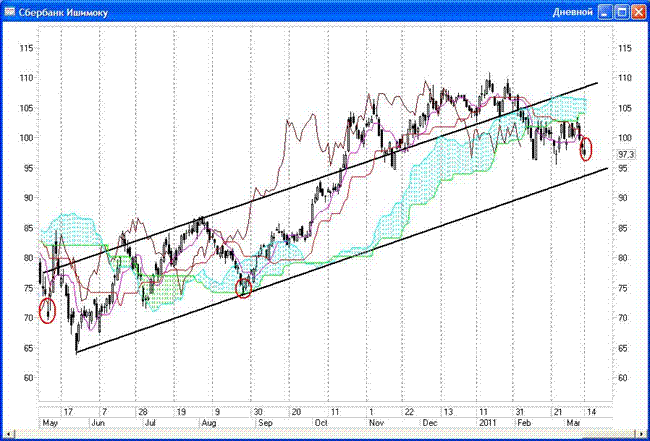Maximize the Сбербанк Ишимоку chart window
The height and width of the screenshot is (441, 650).
click(x=621, y=12)
